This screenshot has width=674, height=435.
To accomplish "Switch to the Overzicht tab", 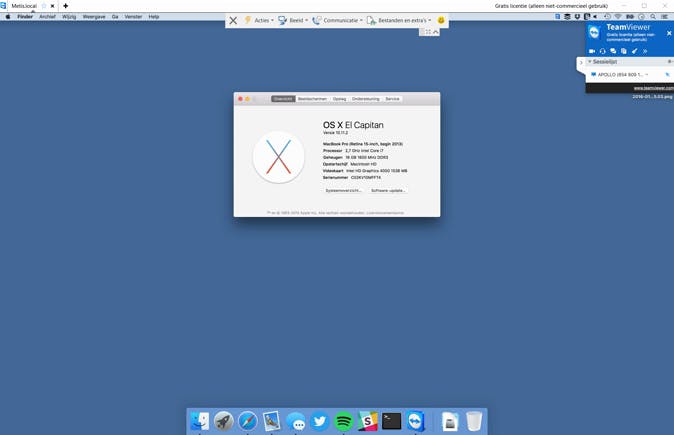I will pos(283,99).
